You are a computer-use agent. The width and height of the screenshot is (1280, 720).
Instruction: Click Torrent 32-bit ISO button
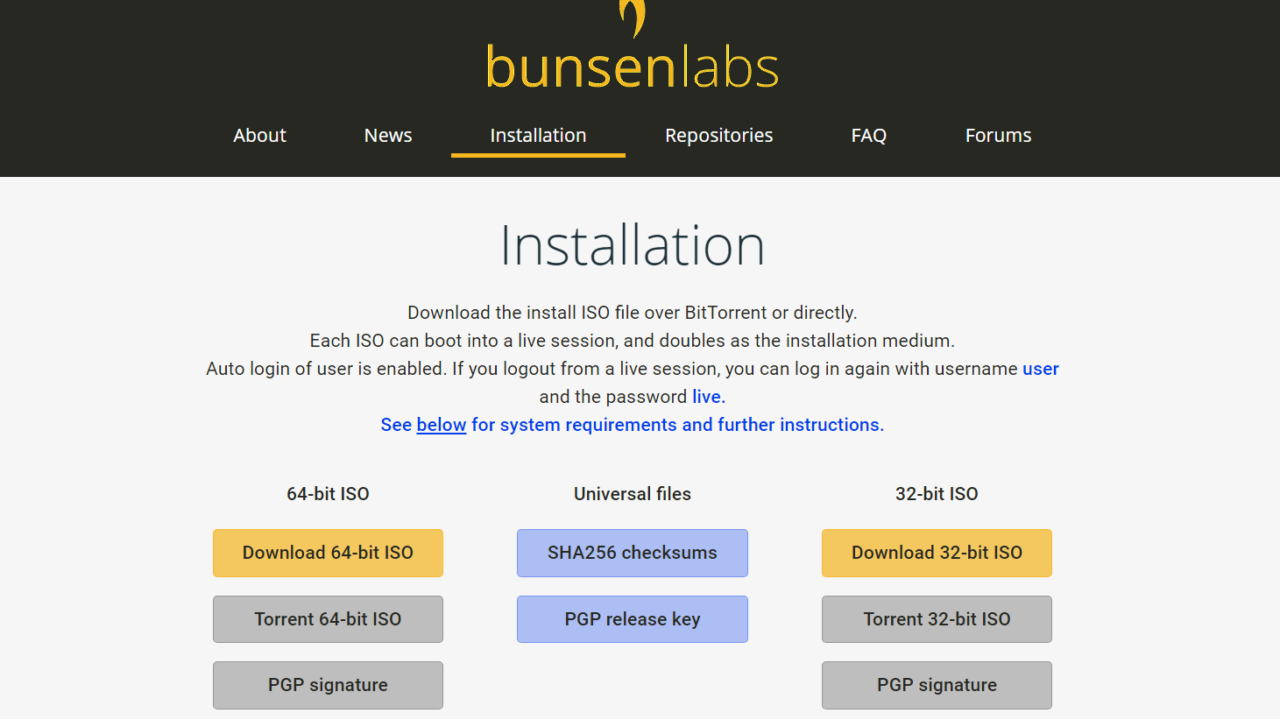(x=937, y=619)
